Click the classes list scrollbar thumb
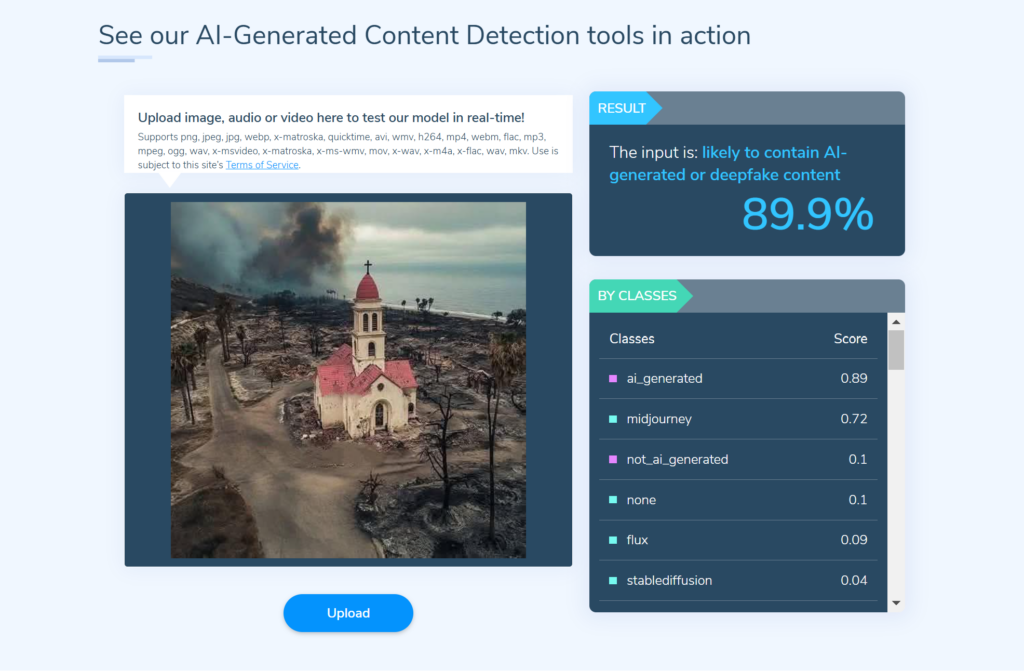1024x671 pixels. click(x=896, y=350)
